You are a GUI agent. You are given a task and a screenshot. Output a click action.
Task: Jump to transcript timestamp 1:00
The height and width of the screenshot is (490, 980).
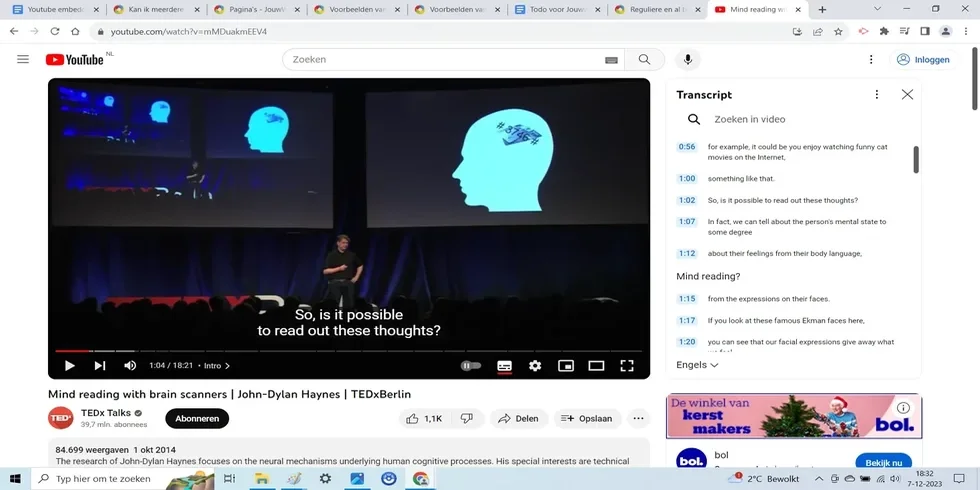coord(687,179)
